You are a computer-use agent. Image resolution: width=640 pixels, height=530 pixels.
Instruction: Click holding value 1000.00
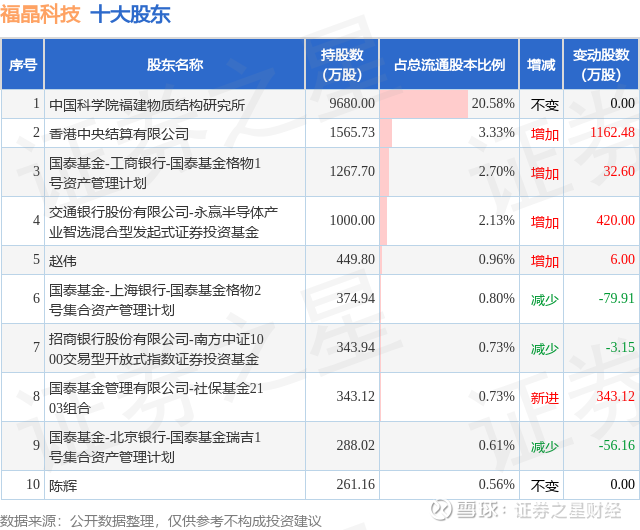352,220
